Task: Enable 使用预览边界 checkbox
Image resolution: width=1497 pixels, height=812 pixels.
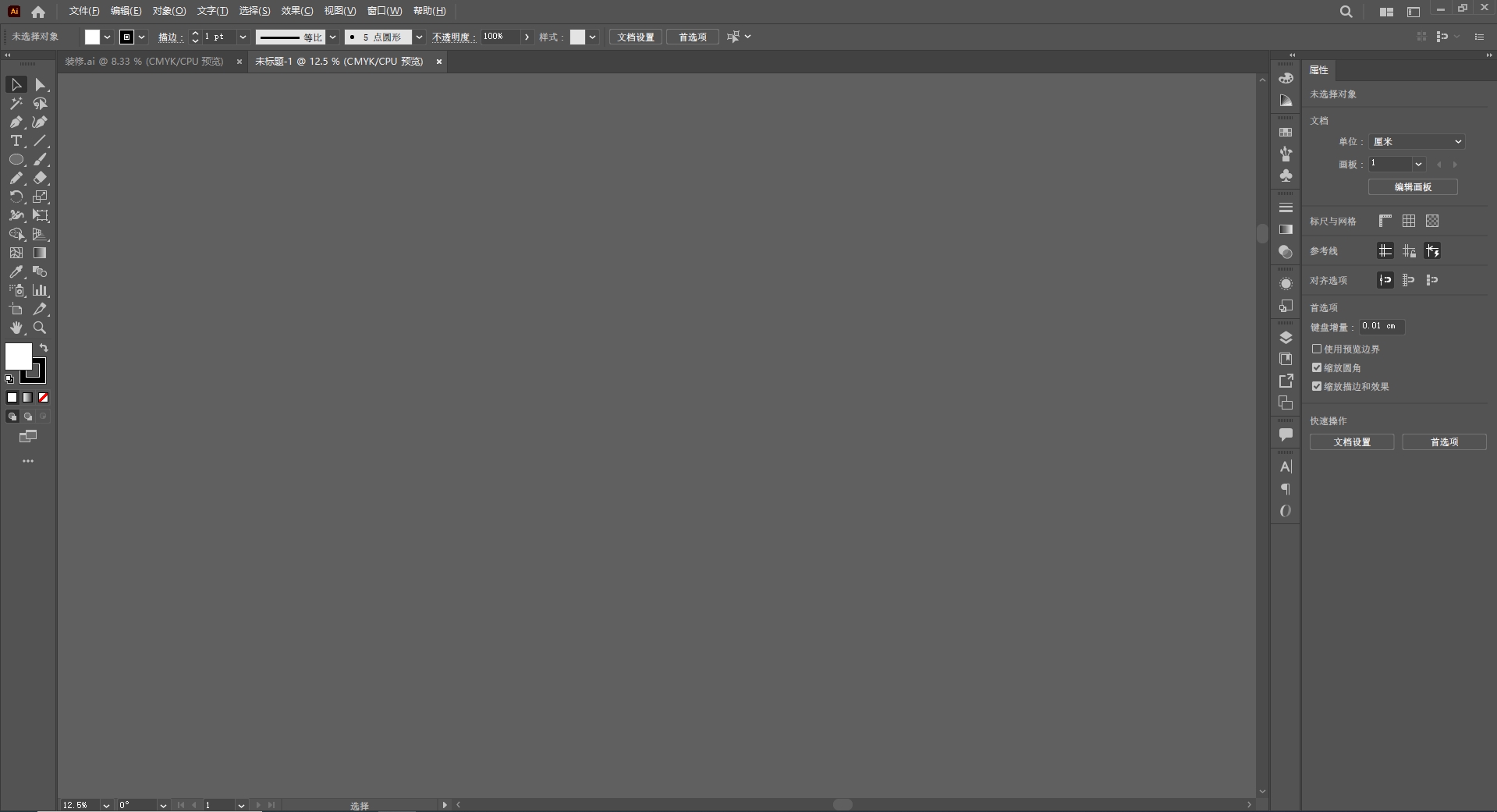Action: 1317,349
